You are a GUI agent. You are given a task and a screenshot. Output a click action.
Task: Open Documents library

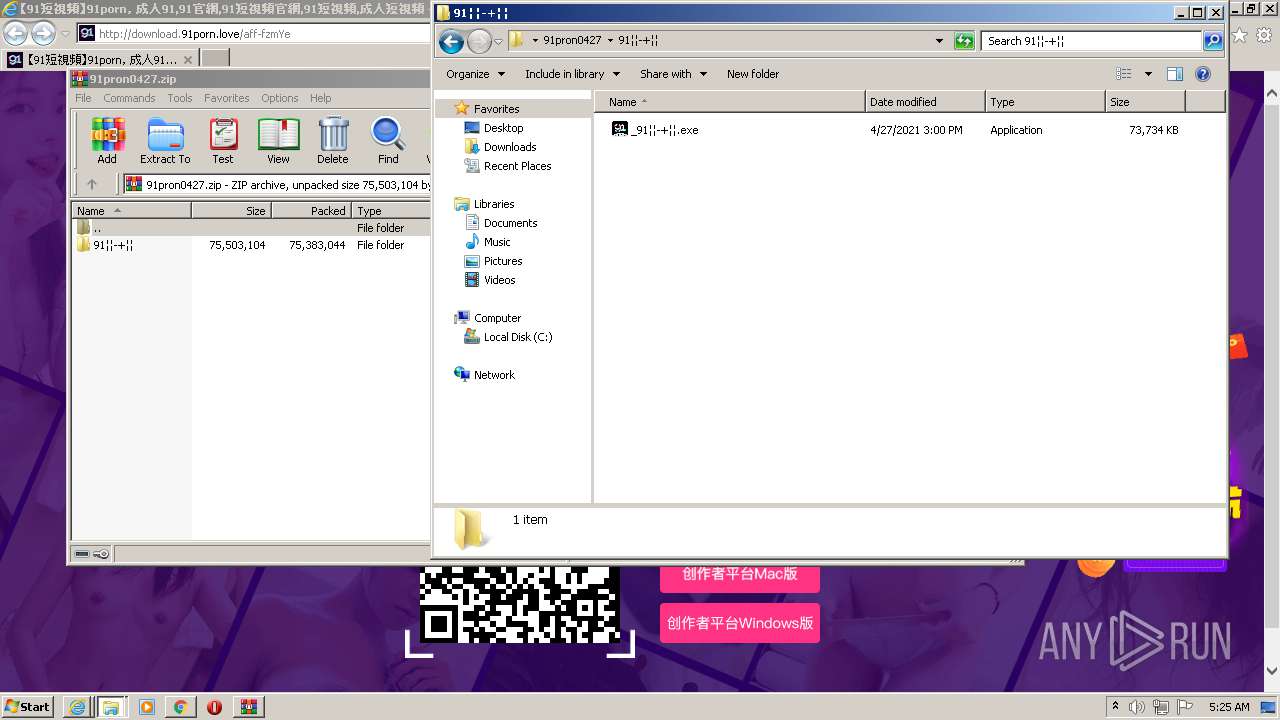(x=510, y=223)
